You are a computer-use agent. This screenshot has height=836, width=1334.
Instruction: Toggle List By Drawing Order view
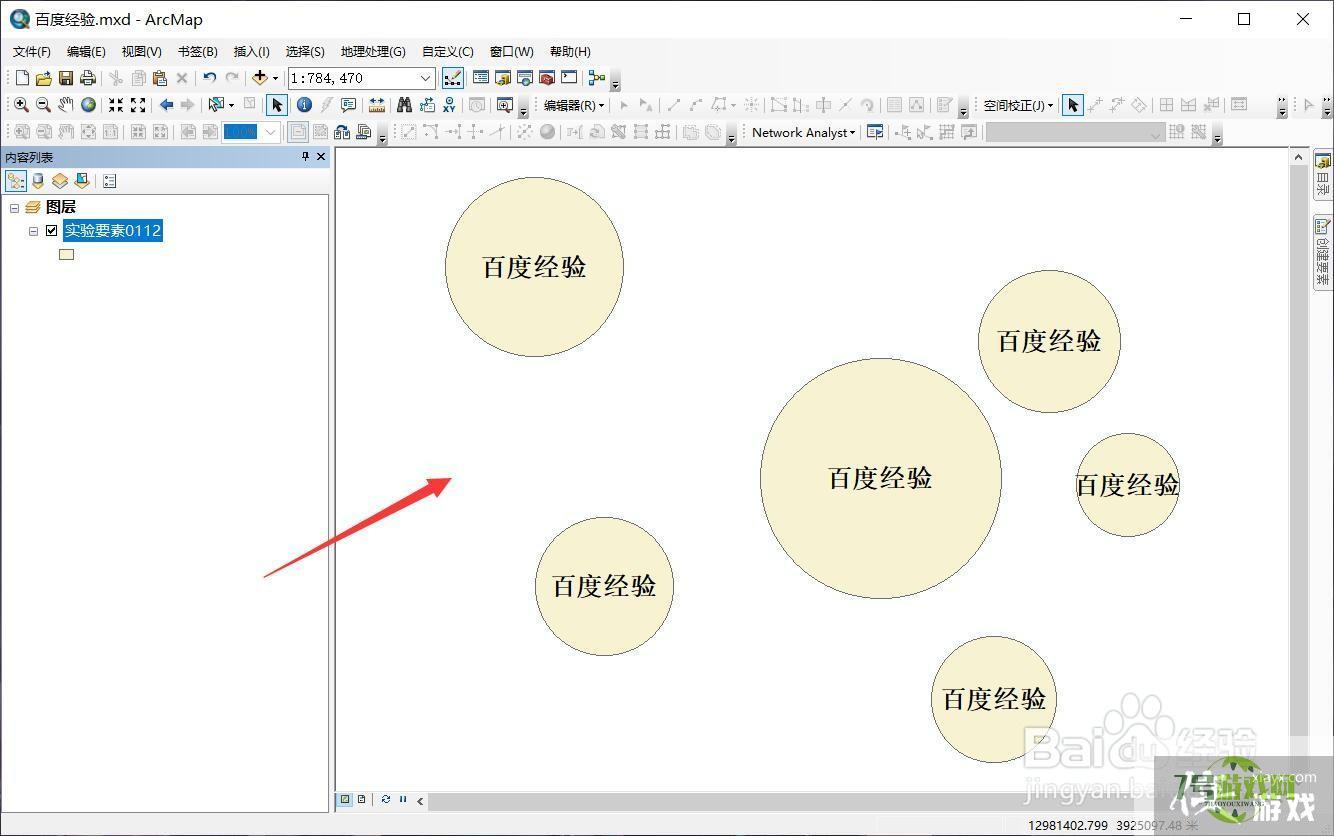[x=16, y=181]
